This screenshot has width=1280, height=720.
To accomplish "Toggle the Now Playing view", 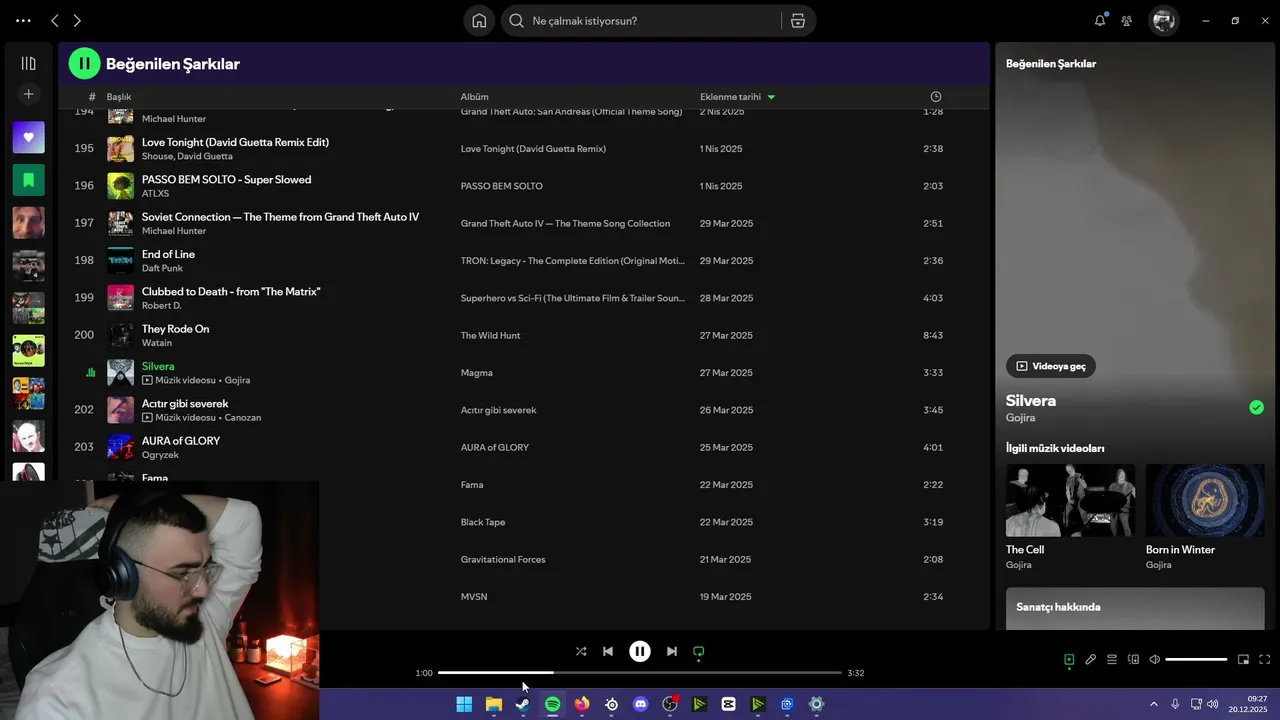I will click(x=1069, y=659).
